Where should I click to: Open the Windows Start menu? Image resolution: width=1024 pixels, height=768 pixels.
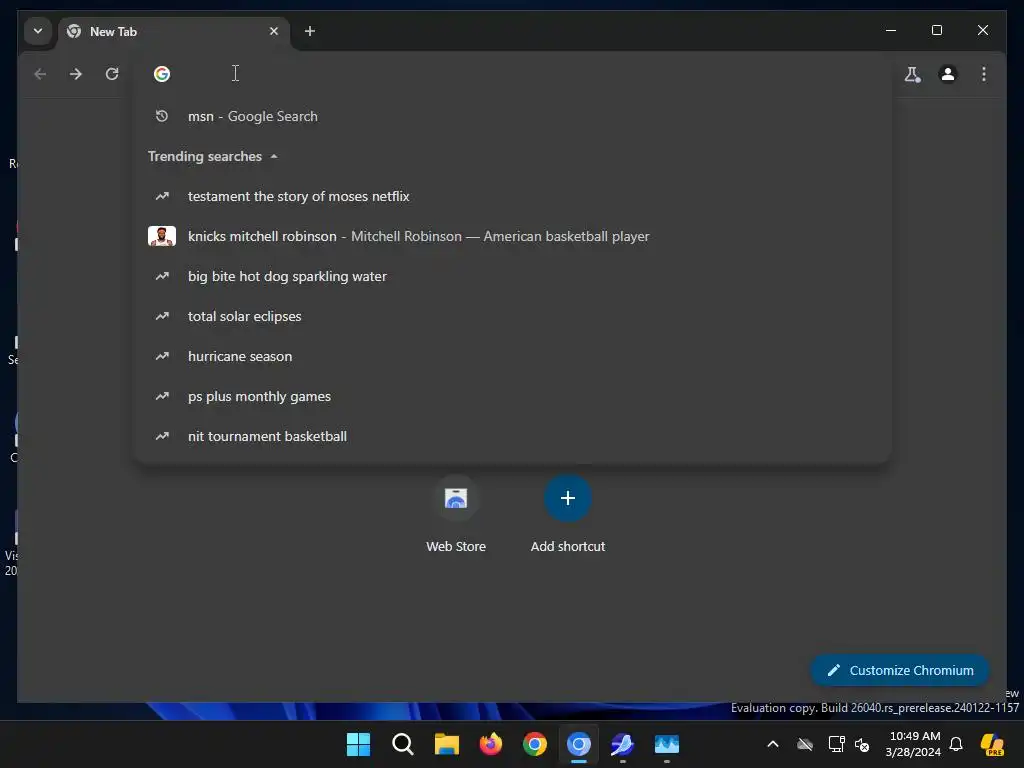pyautogui.click(x=358, y=744)
